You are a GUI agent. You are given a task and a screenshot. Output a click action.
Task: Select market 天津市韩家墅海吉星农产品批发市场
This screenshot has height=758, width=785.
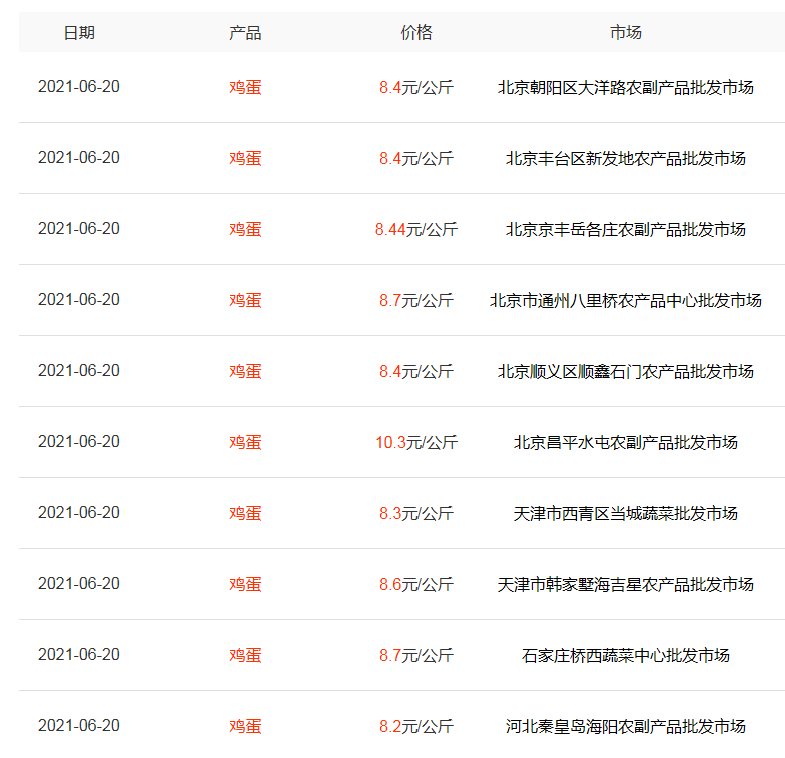(x=625, y=585)
